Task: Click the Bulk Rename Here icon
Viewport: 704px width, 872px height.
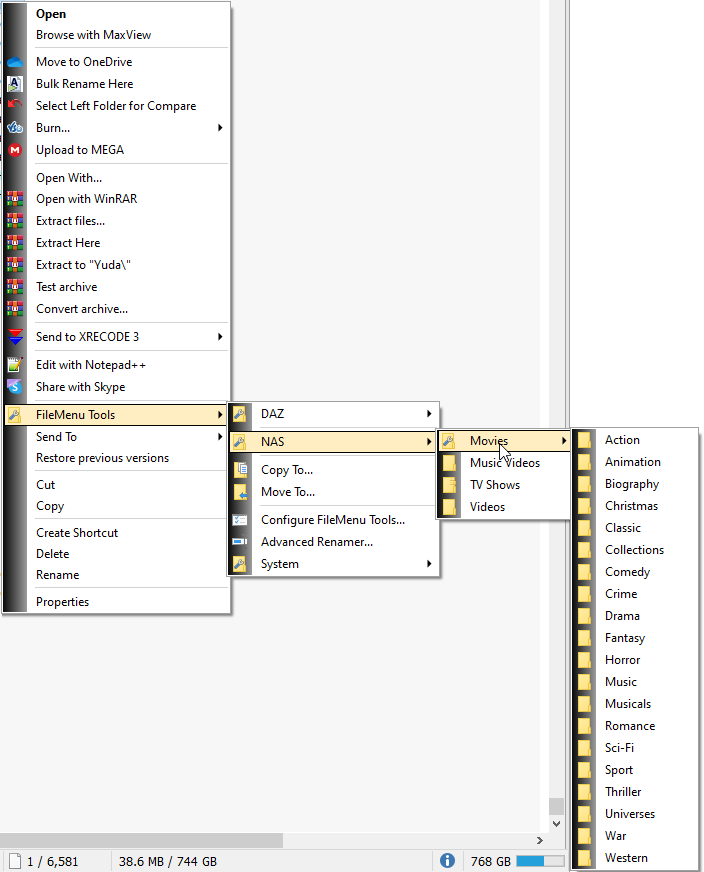Action: (x=15, y=84)
